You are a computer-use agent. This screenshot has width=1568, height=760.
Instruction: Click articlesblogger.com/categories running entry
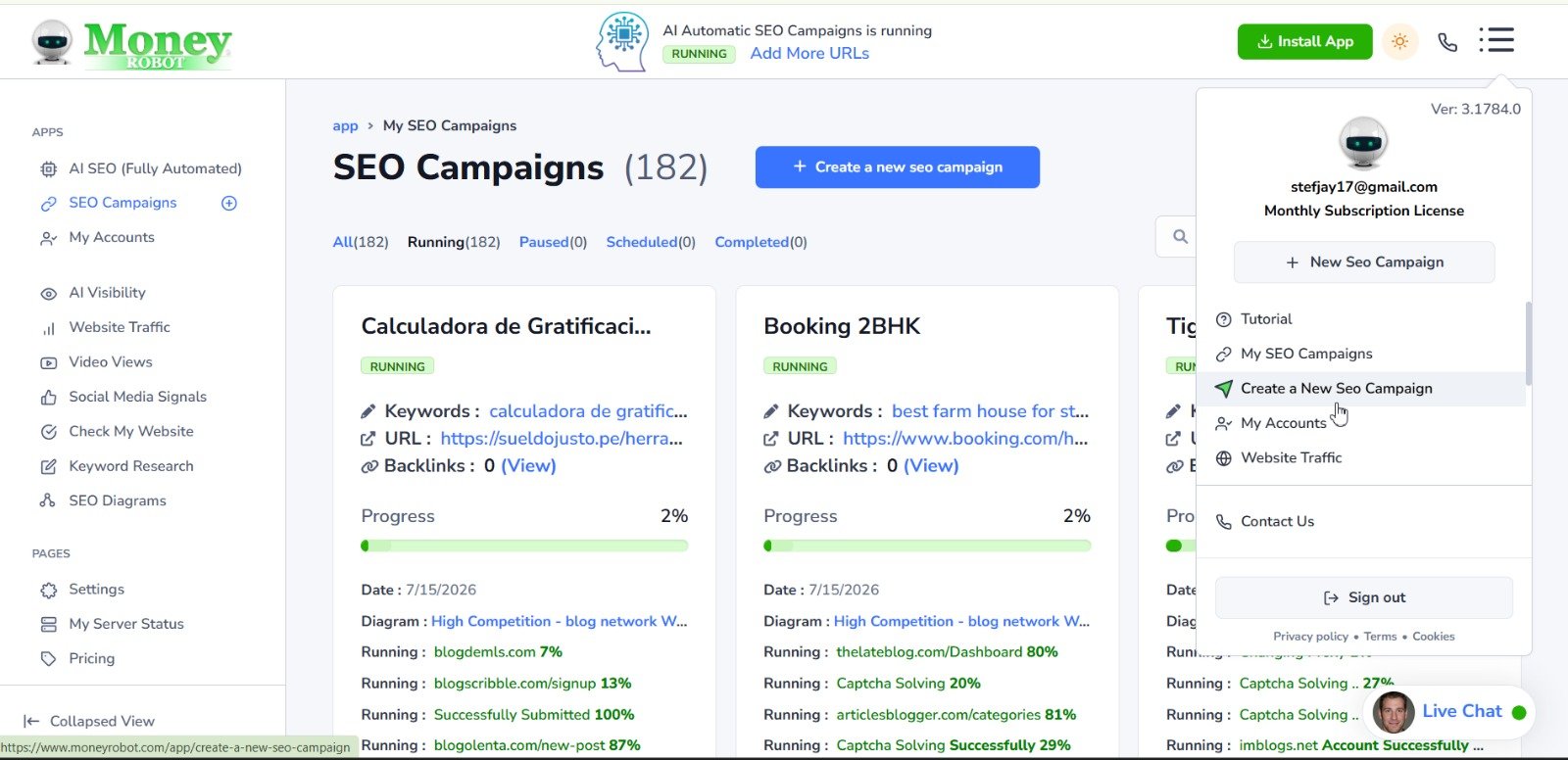955,715
